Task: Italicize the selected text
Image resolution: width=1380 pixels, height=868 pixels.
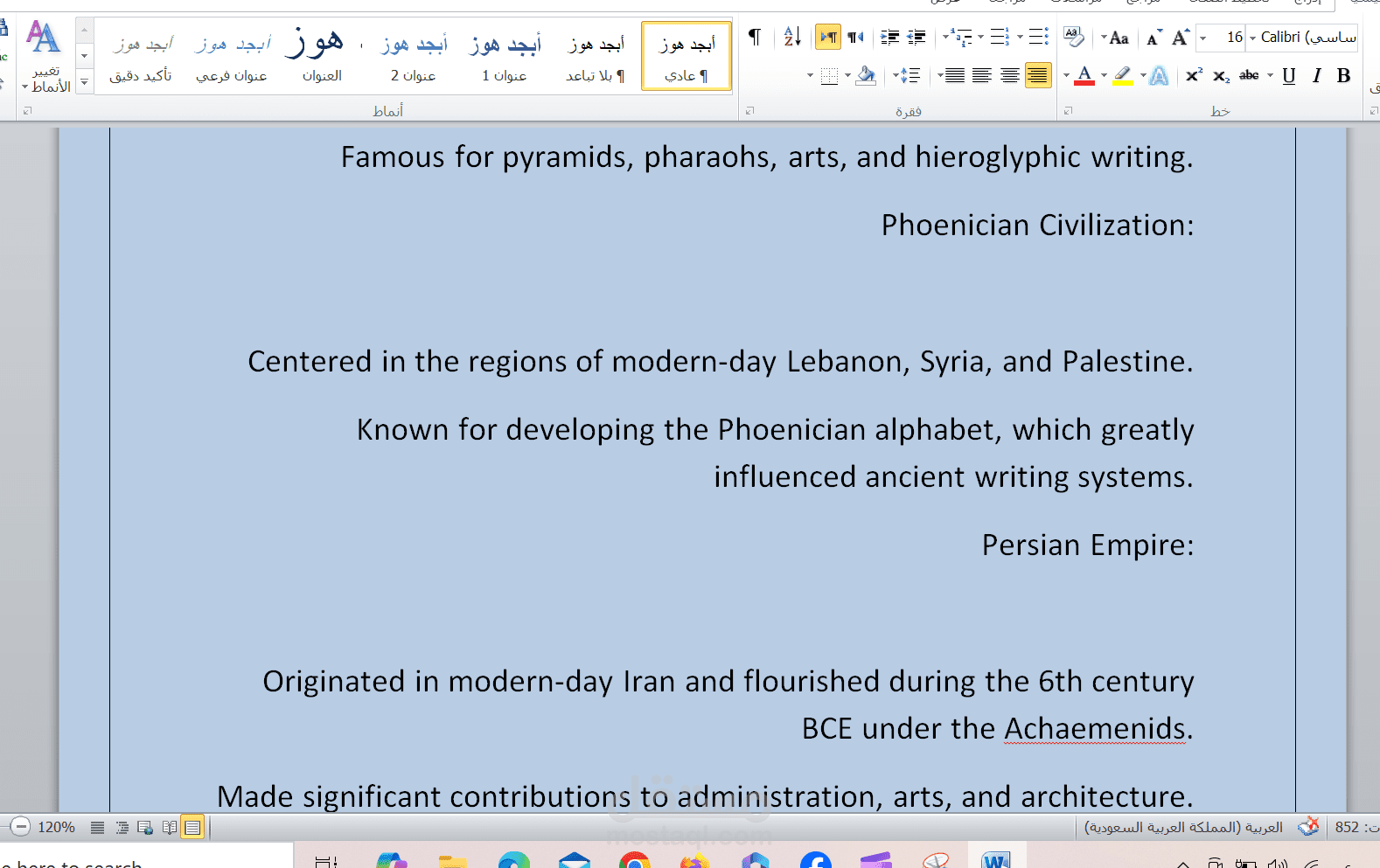Action: click(x=1316, y=76)
